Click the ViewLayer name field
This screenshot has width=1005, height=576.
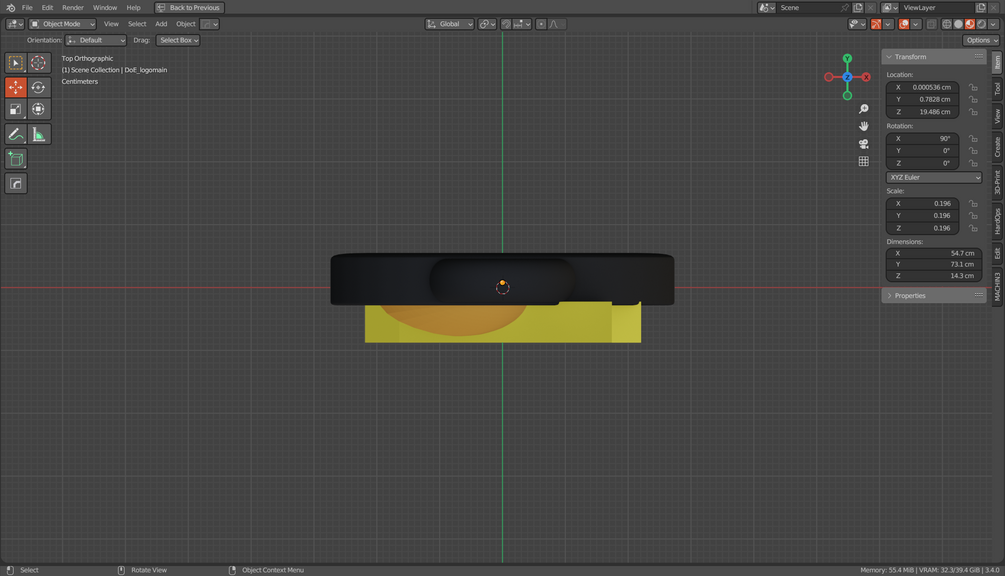click(x=938, y=8)
